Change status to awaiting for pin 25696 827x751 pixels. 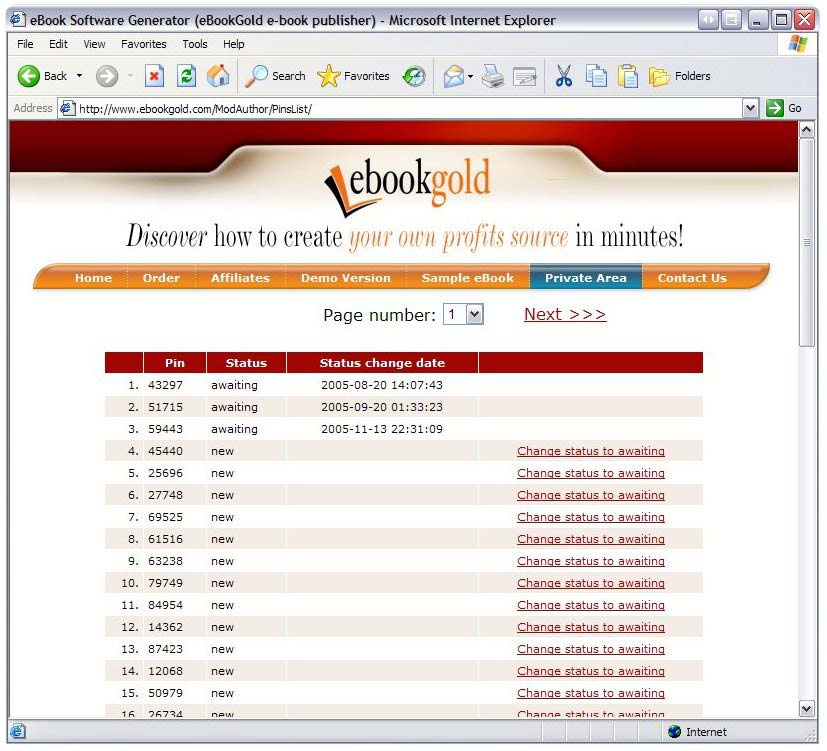(591, 473)
